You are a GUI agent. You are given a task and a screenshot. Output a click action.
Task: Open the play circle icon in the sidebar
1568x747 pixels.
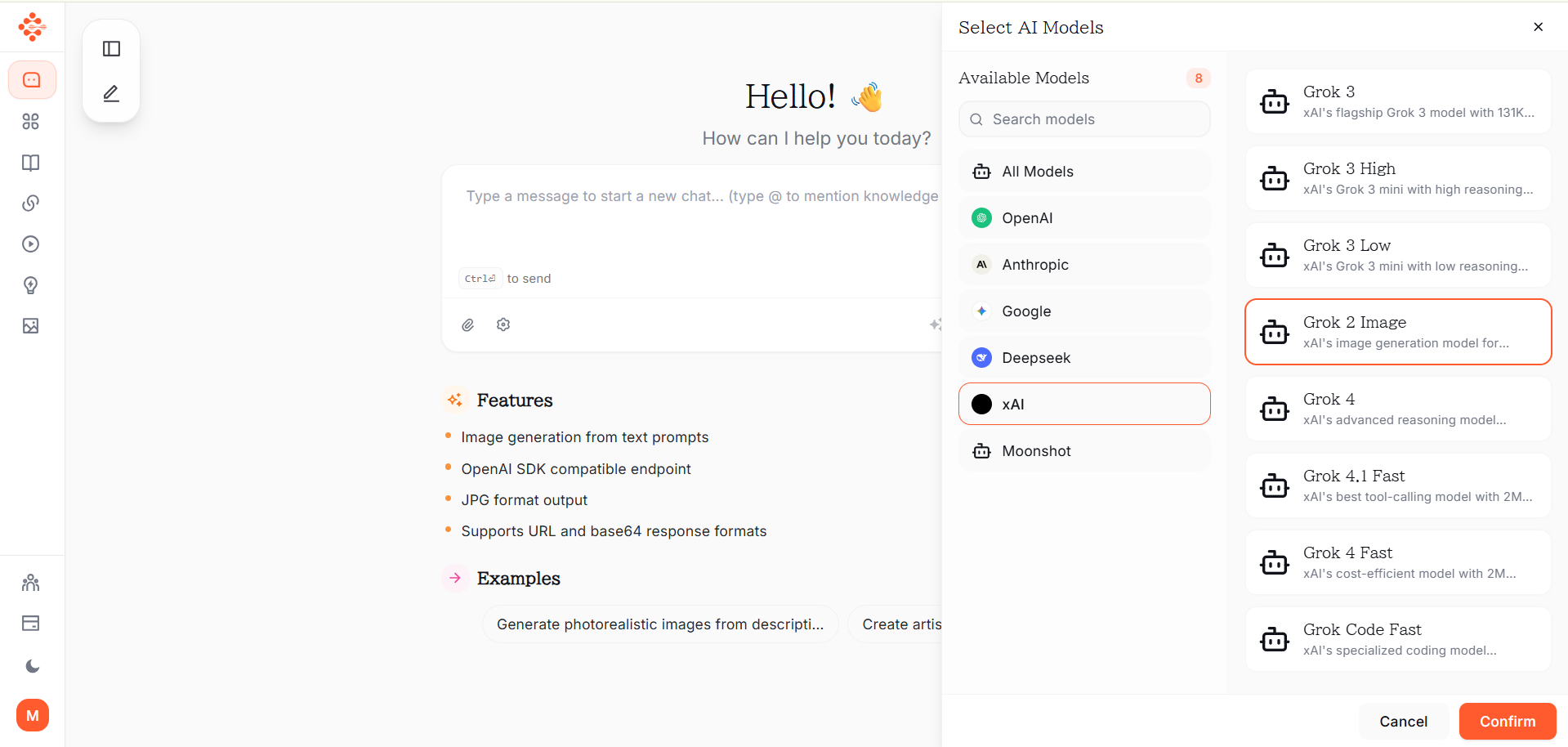coord(31,244)
